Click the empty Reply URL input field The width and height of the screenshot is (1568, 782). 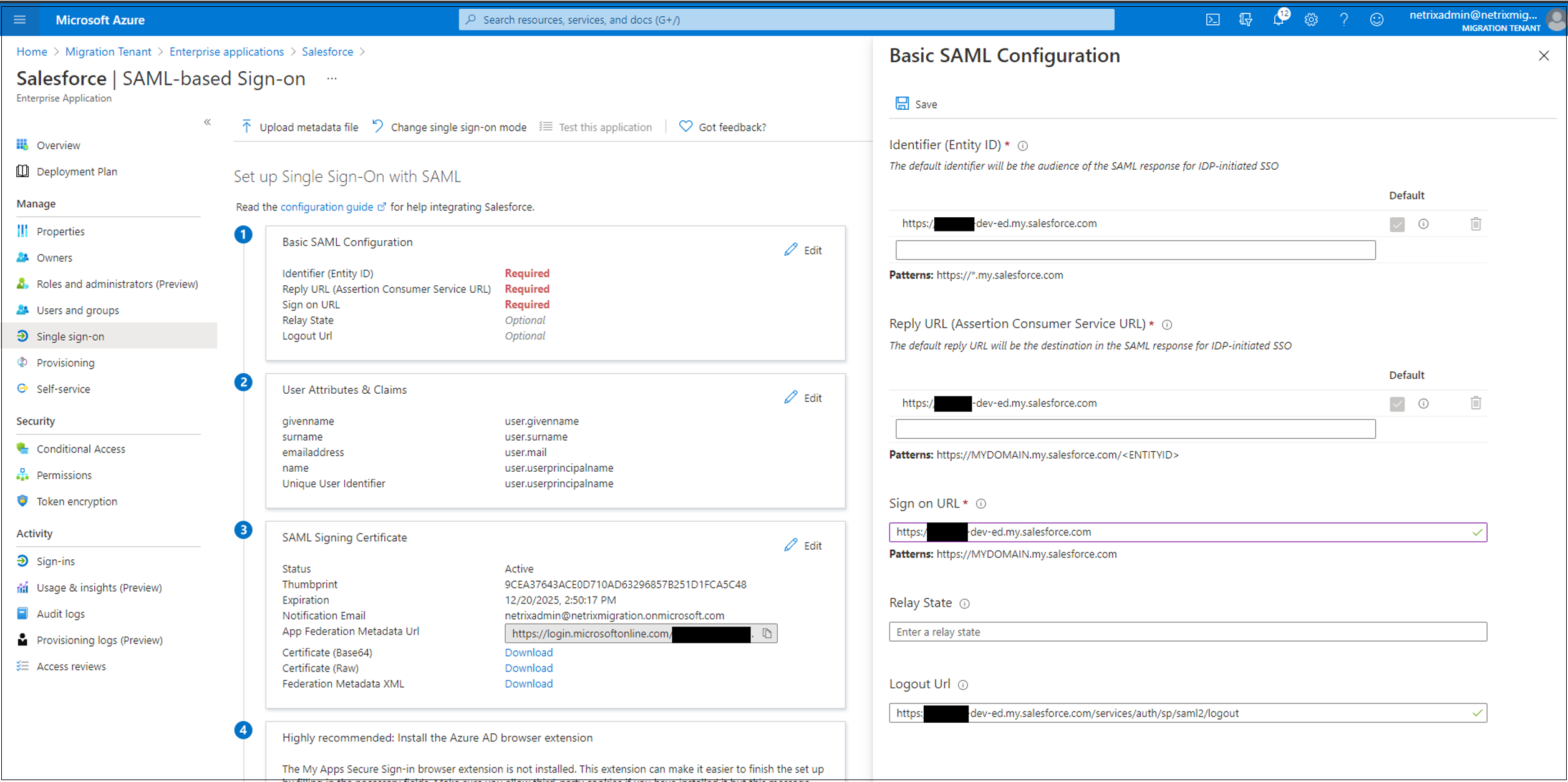click(1135, 429)
